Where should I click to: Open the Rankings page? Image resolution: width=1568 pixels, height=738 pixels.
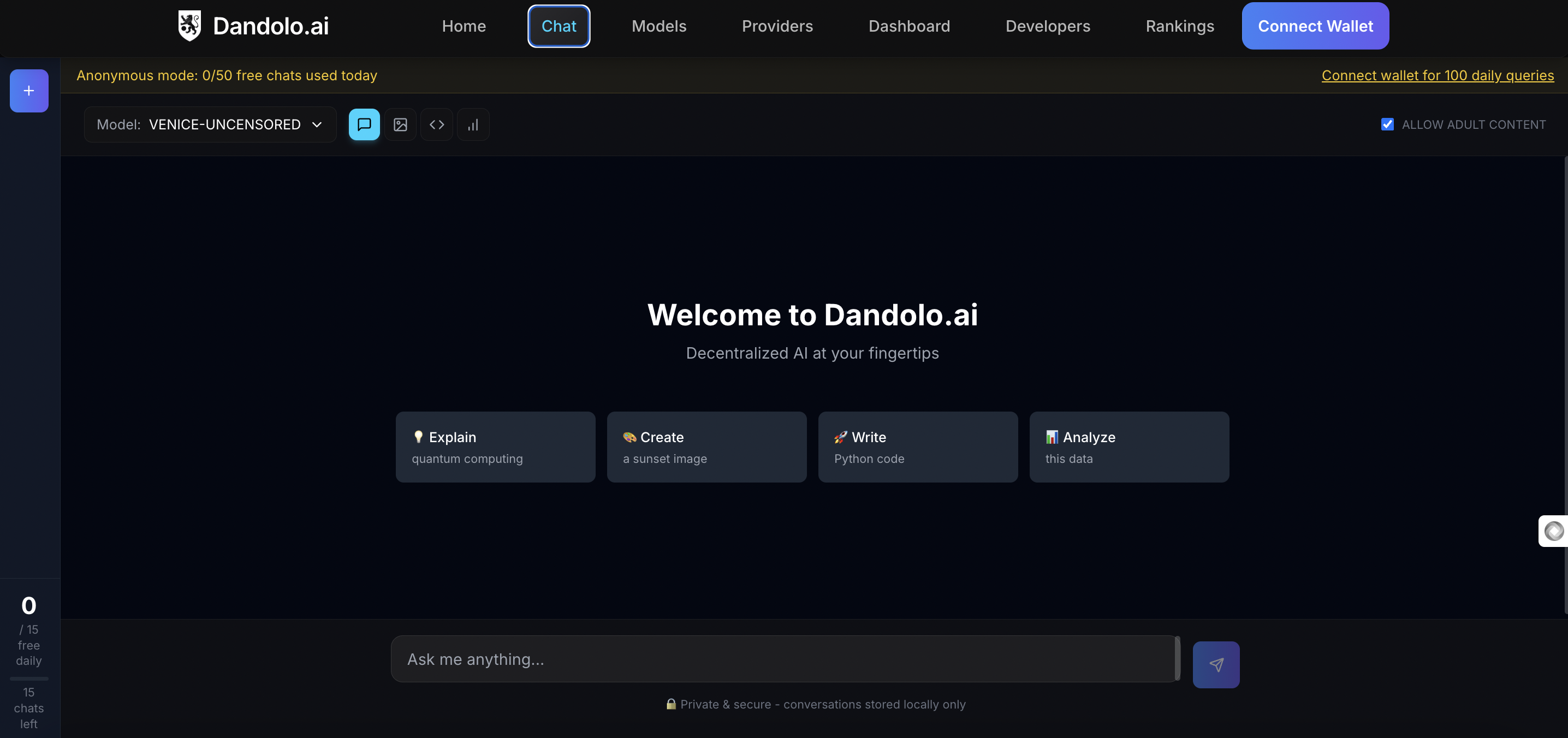[1180, 26]
